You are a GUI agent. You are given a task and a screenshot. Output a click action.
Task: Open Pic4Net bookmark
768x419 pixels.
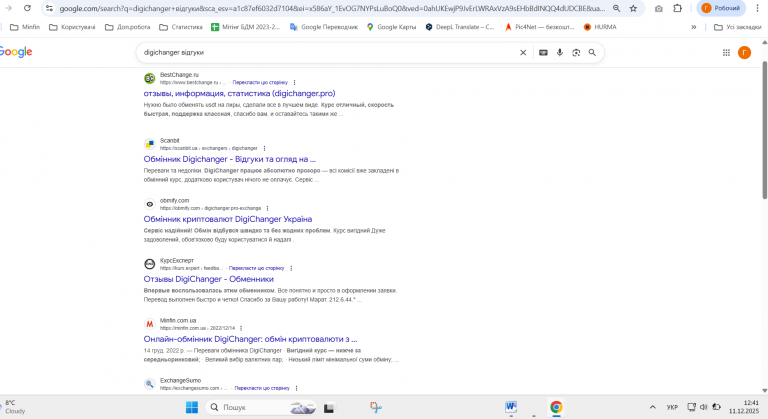pyautogui.click(x=539, y=27)
